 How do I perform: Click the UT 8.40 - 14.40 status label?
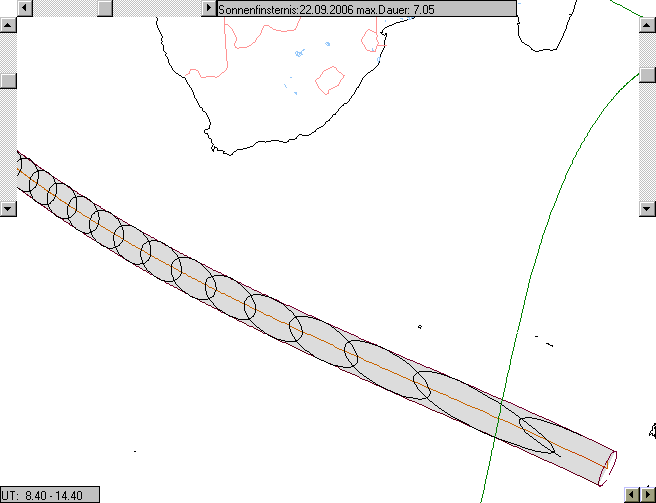click(50, 495)
